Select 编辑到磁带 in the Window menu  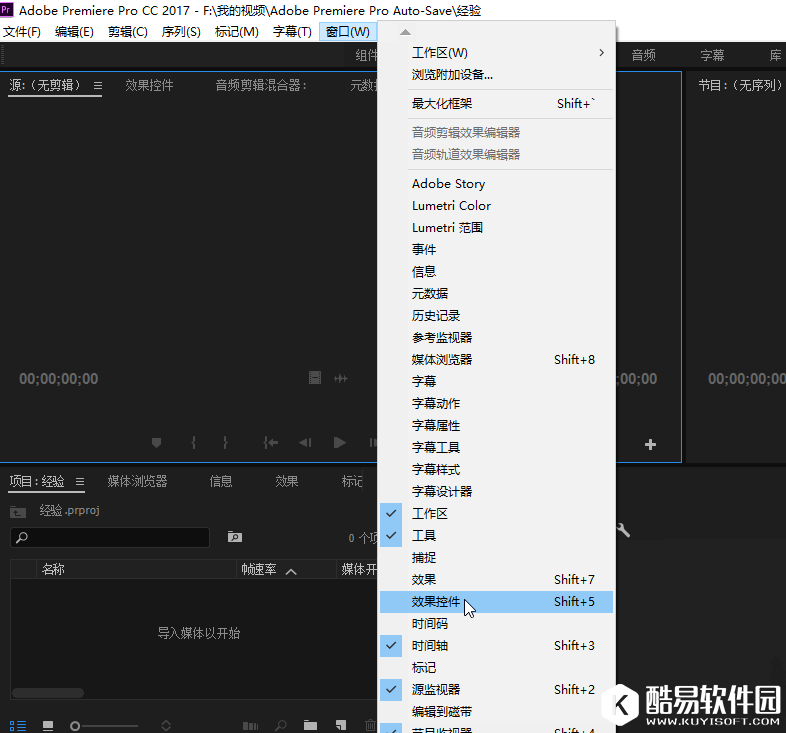pos(496,711)
